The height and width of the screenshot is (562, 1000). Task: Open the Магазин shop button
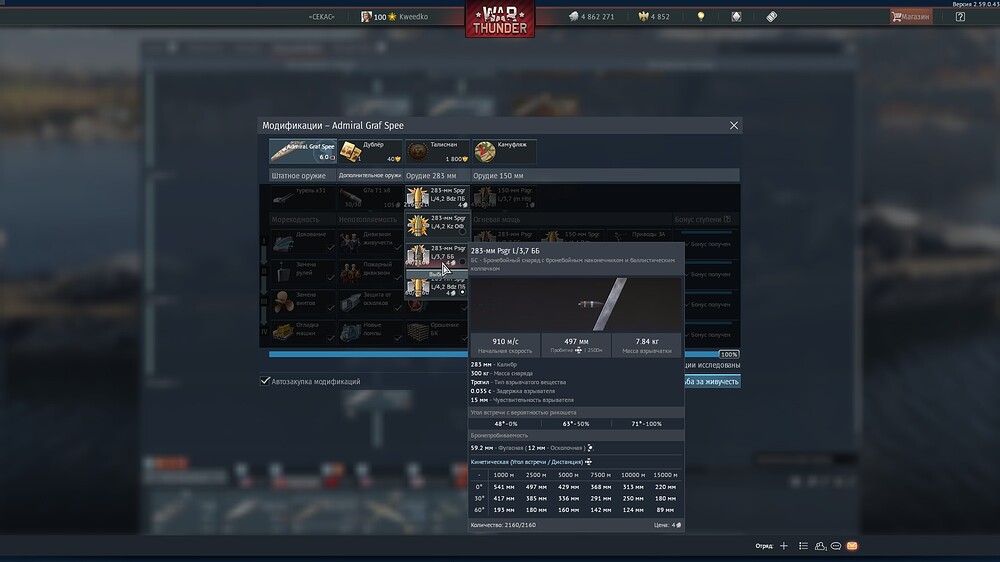pyautogui.click(x=911, y=17)
